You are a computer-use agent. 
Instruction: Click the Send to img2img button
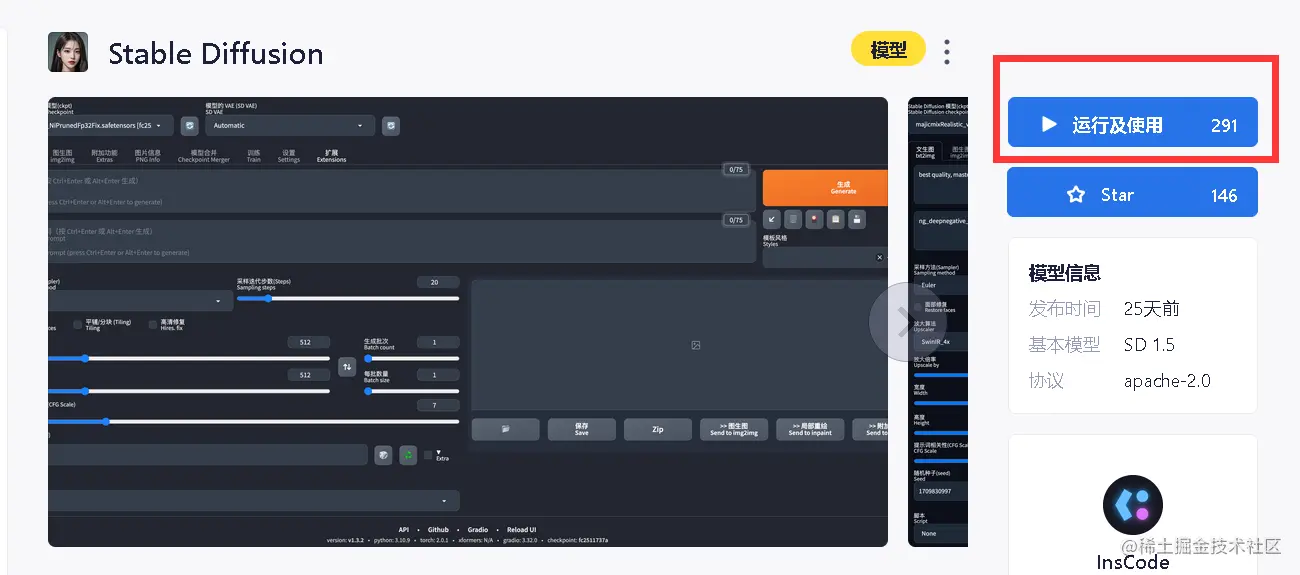pyautogui.click(x=734, y=429)
